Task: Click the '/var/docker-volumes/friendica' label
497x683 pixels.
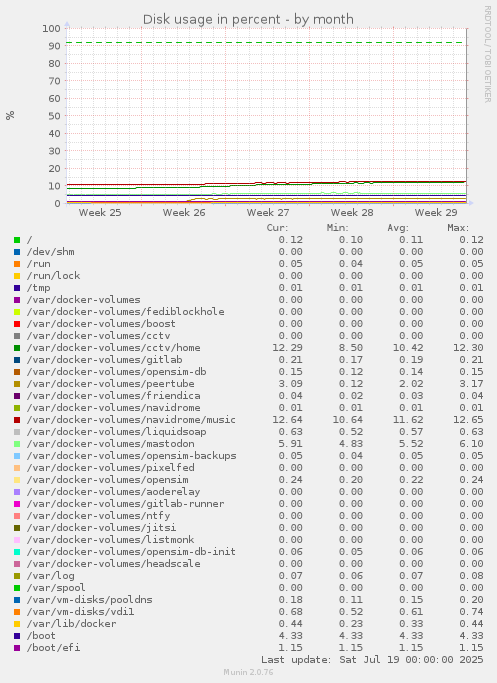Action: 113,396
